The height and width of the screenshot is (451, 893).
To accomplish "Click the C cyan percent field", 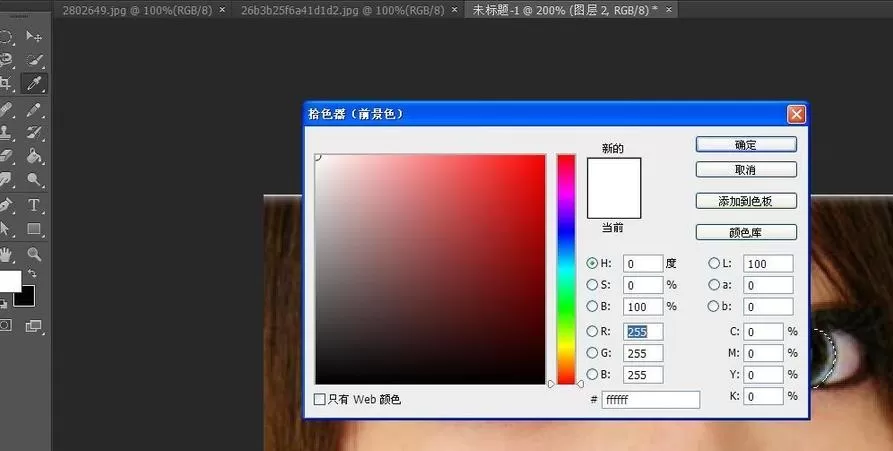I will (x=764, y=332).
